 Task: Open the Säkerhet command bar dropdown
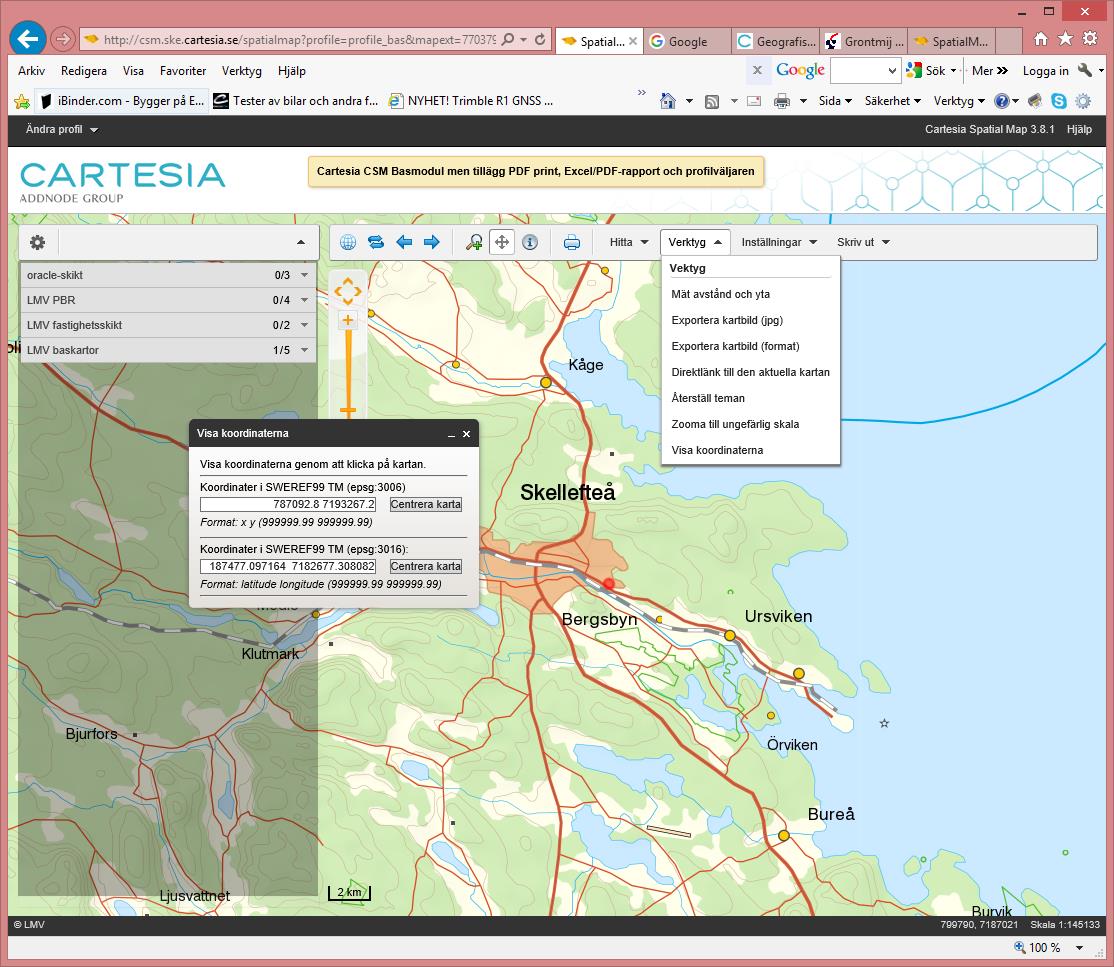[892, 101]
